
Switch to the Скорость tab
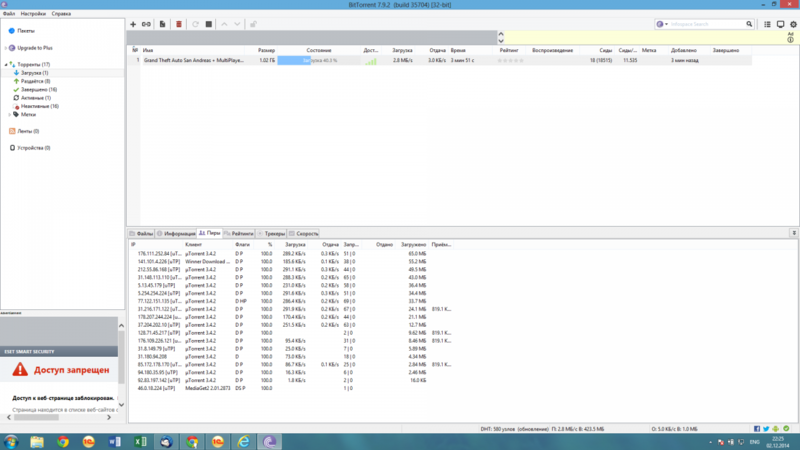click(x=306, y=232)
